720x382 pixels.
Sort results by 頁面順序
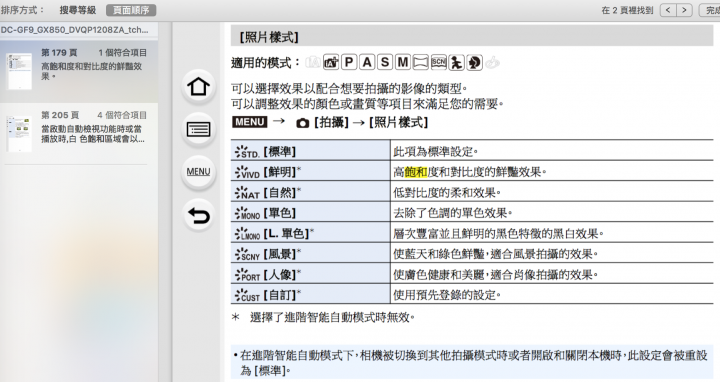(131, 10)
